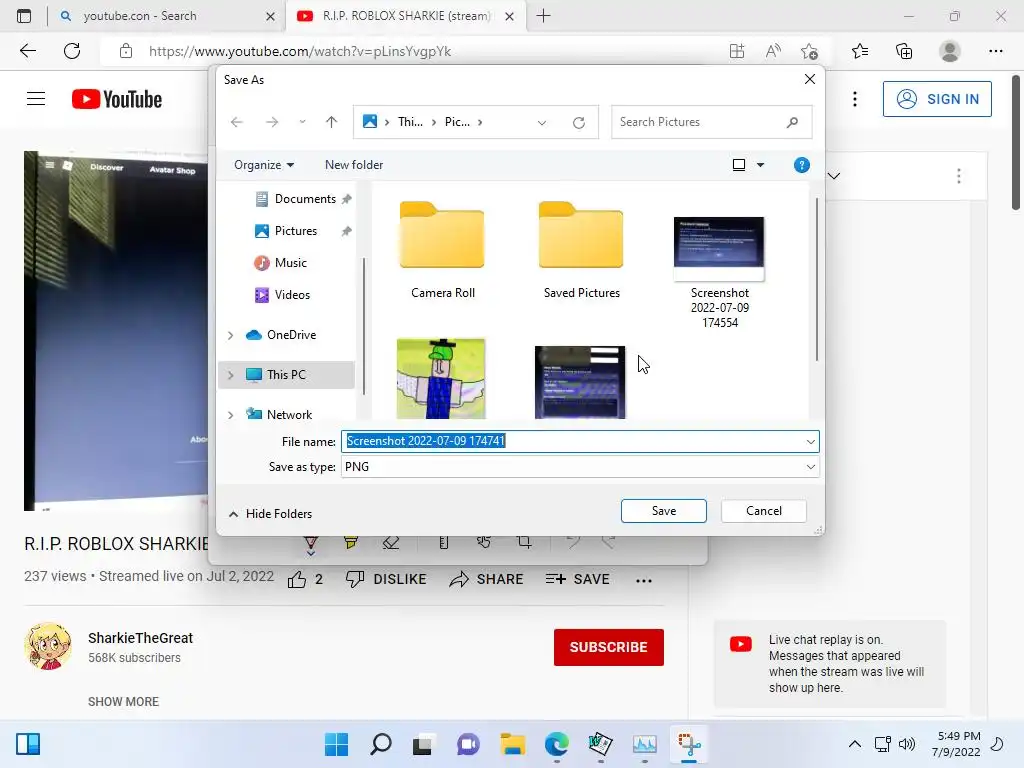
Task: Click the Edge browser back arrow
Action: pyautogui.click(x=27, y=51)
